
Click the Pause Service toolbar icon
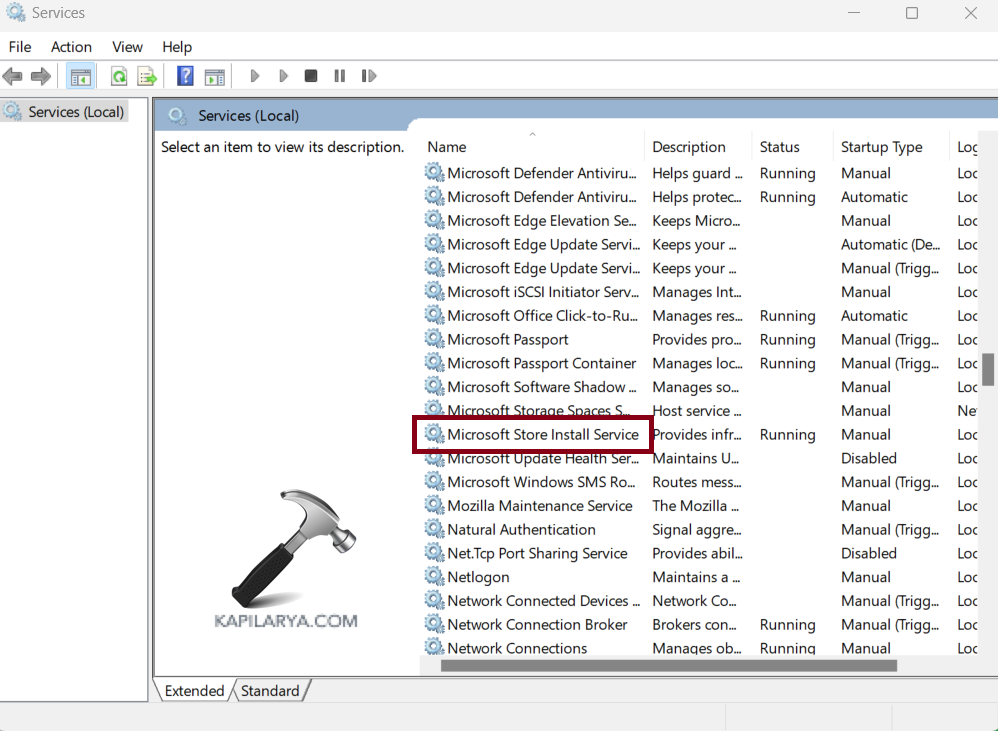click(x=340, y=76)
